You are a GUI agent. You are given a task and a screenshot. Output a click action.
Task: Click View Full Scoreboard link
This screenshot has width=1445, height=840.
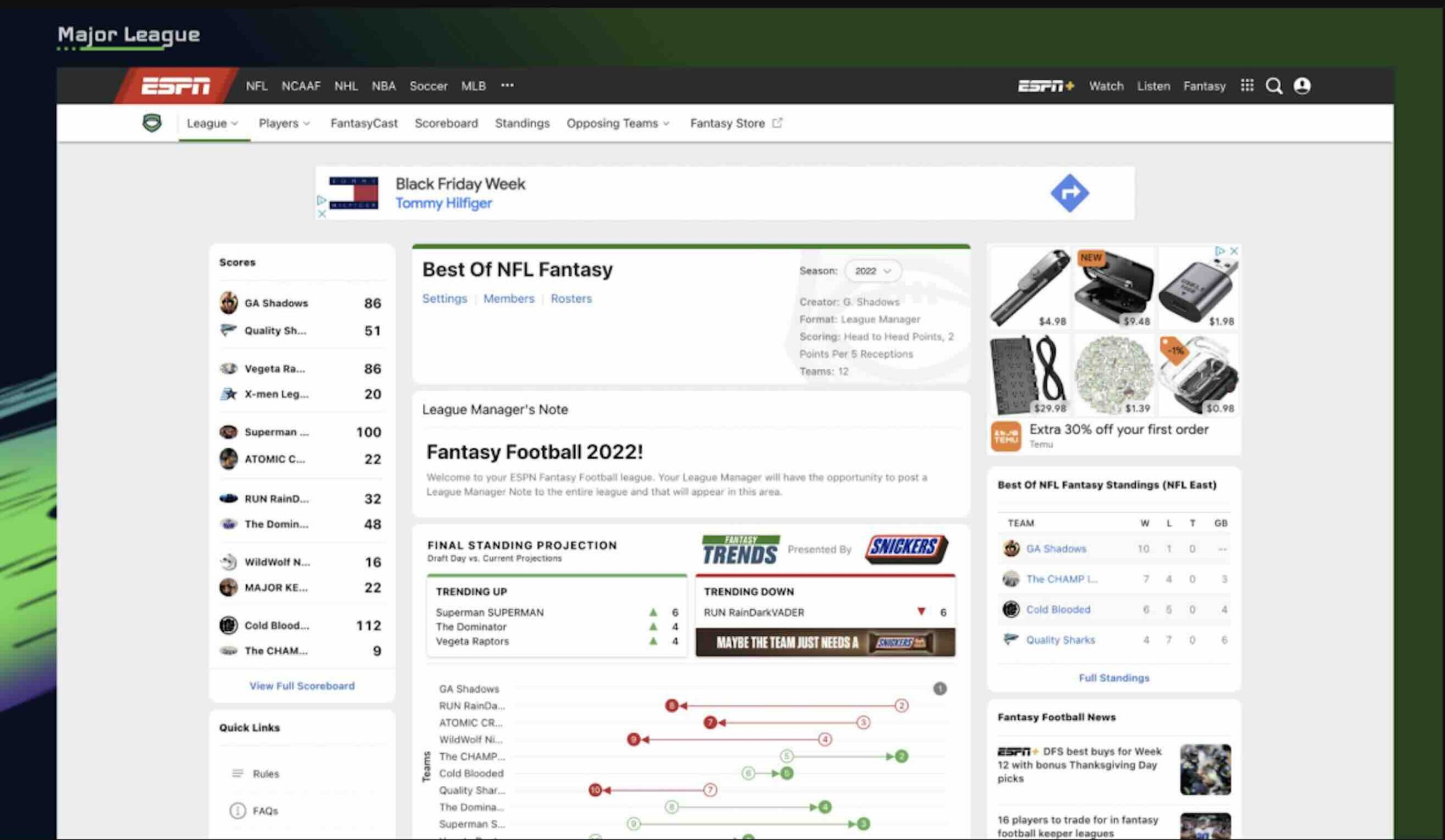301,686
